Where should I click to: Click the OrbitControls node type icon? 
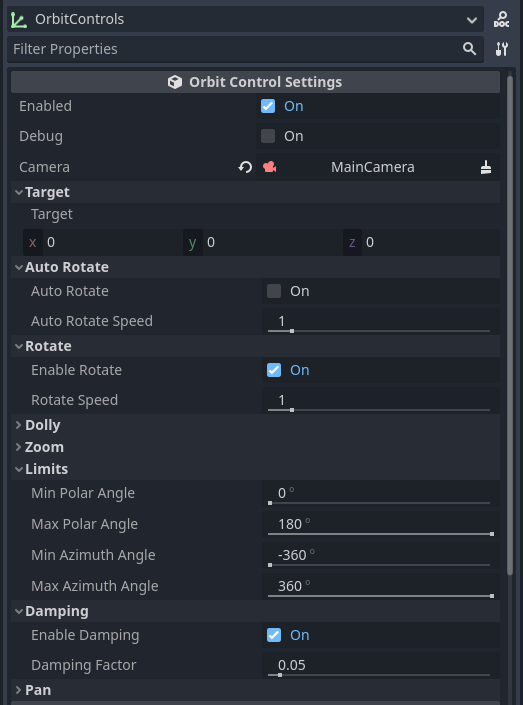click(19, 20)
